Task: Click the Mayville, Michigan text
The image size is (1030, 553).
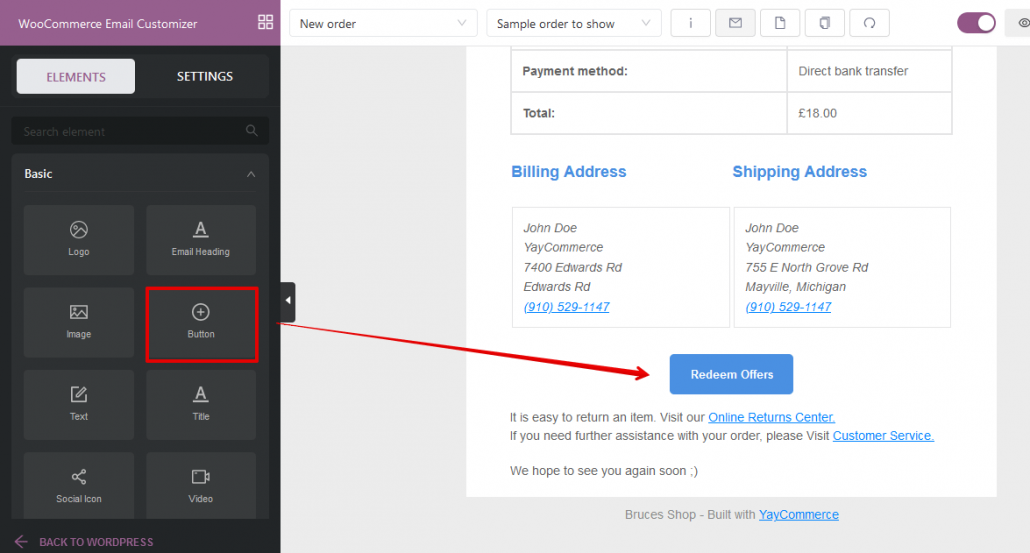Action: click(x=795, y=287)
